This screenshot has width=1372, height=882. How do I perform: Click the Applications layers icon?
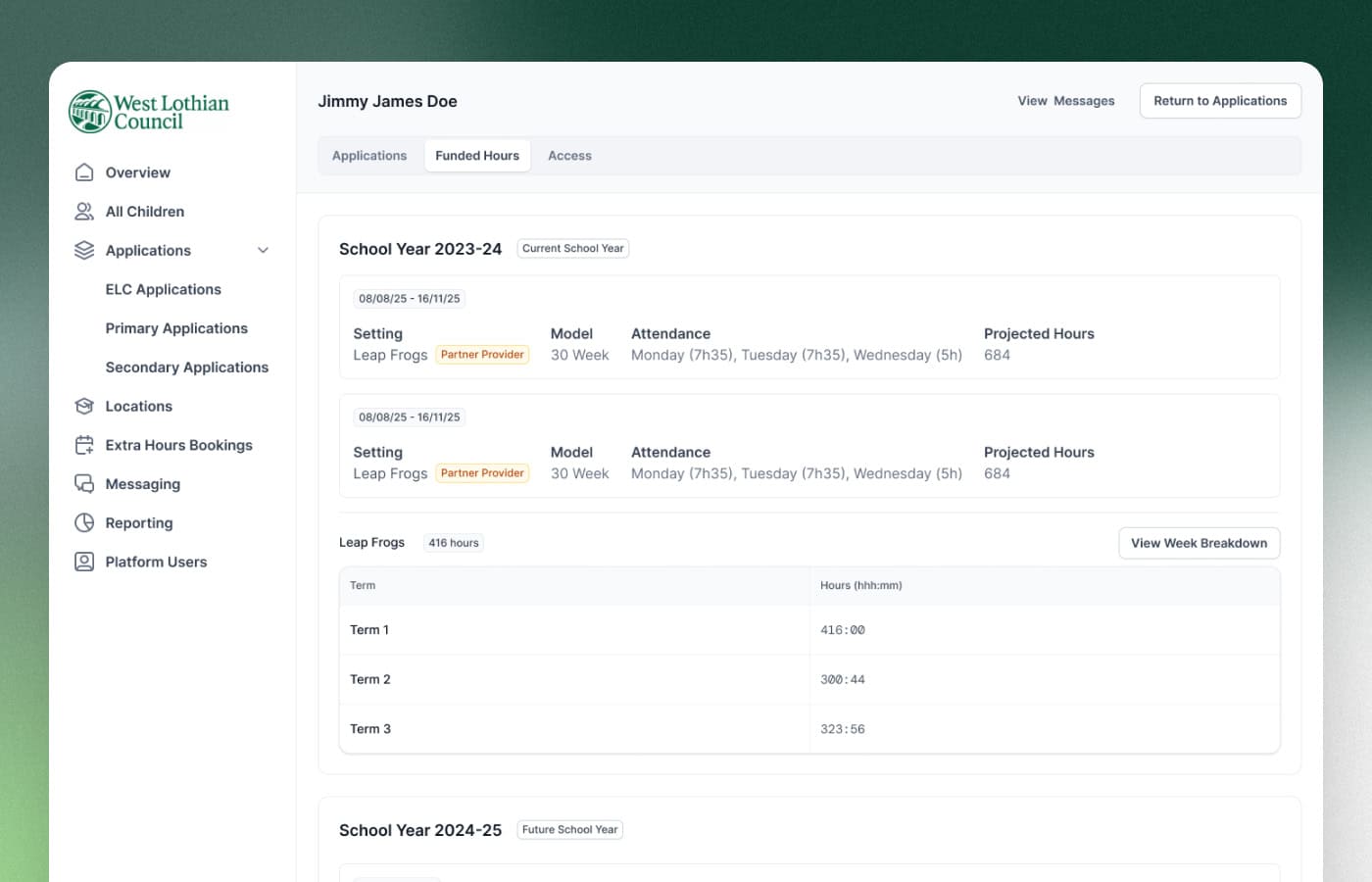point(84,251)
